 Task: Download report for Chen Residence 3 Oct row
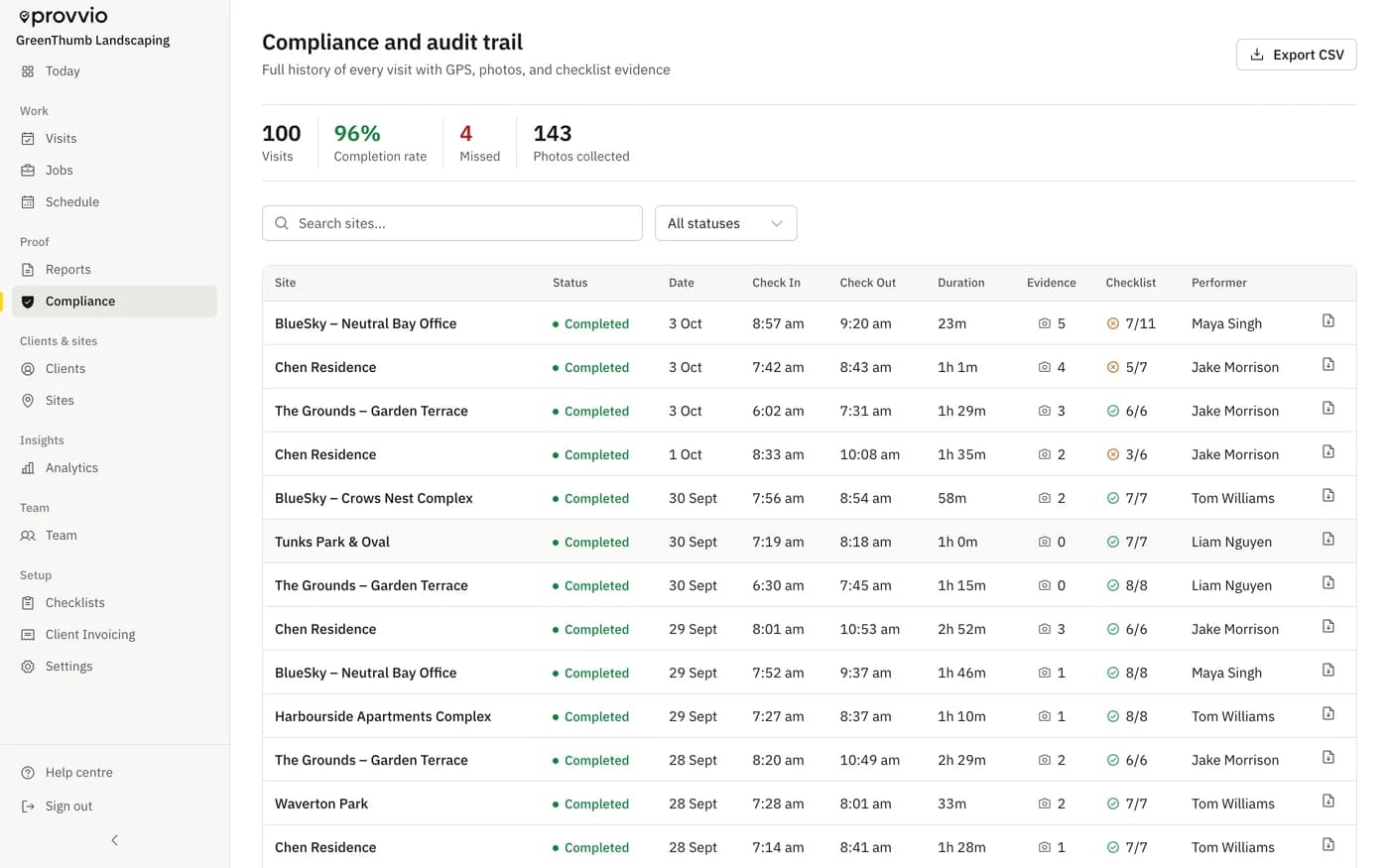point(1328,364)
